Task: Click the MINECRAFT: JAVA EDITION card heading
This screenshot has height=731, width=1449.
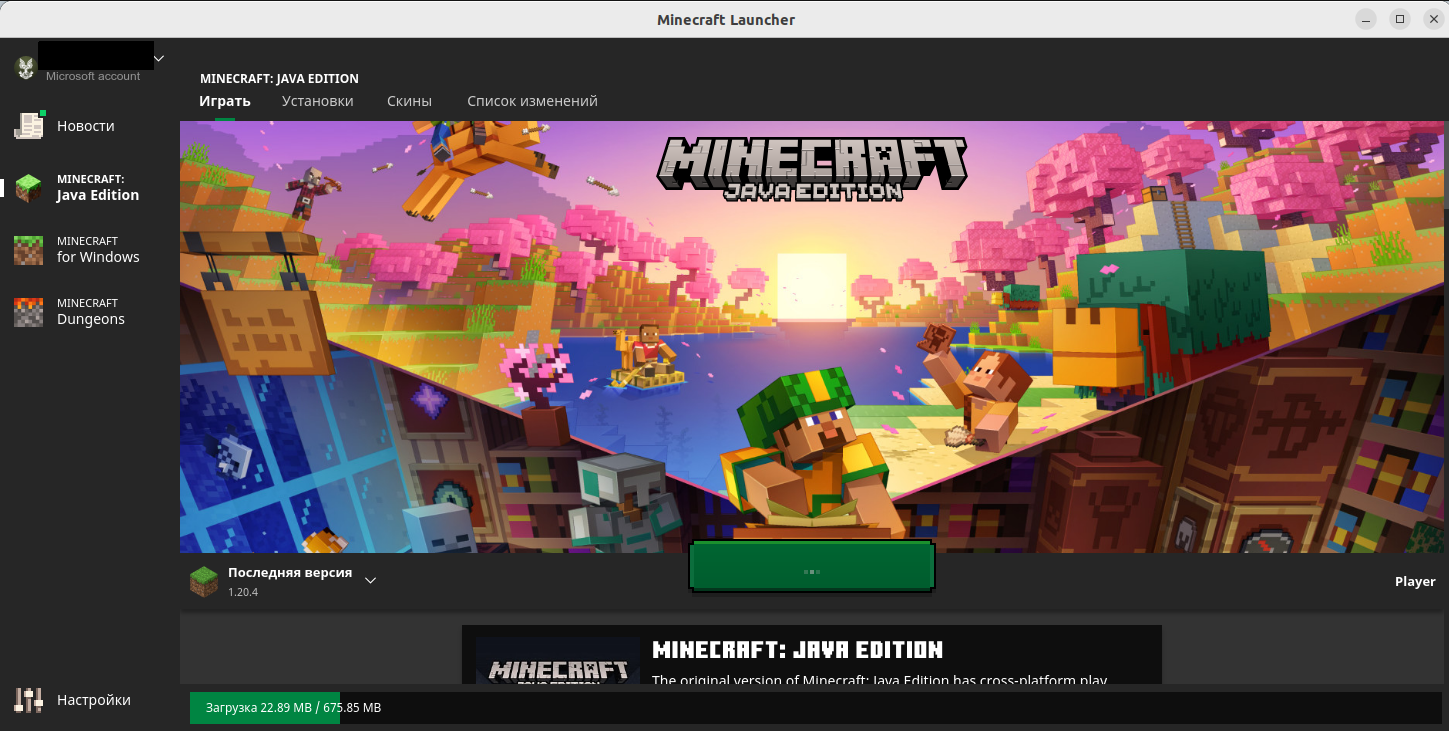Action: pos(797,650)
